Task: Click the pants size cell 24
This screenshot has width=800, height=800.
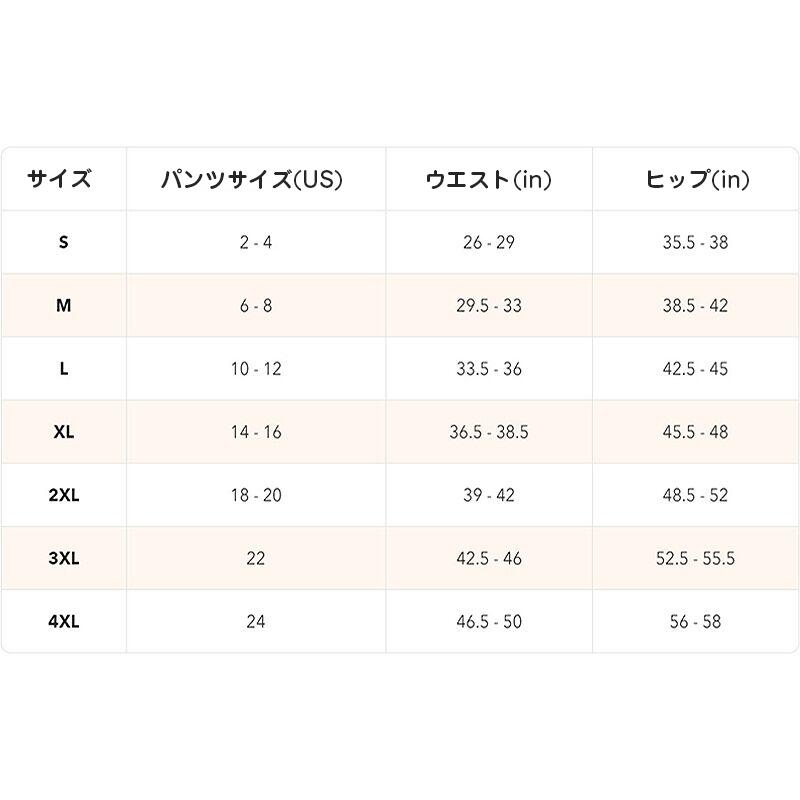Action: click(256, 621)
